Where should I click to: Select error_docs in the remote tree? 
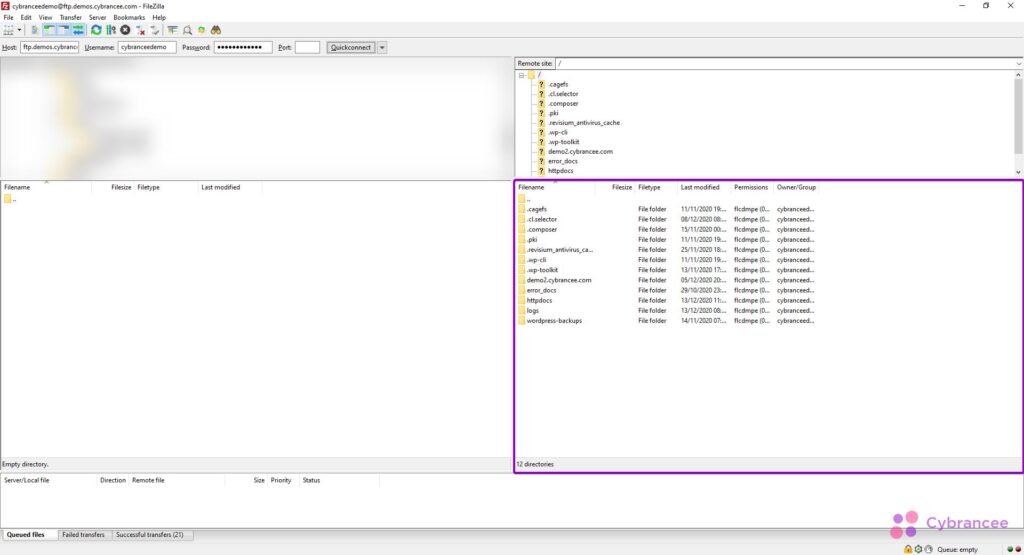(x=562, y=161)
